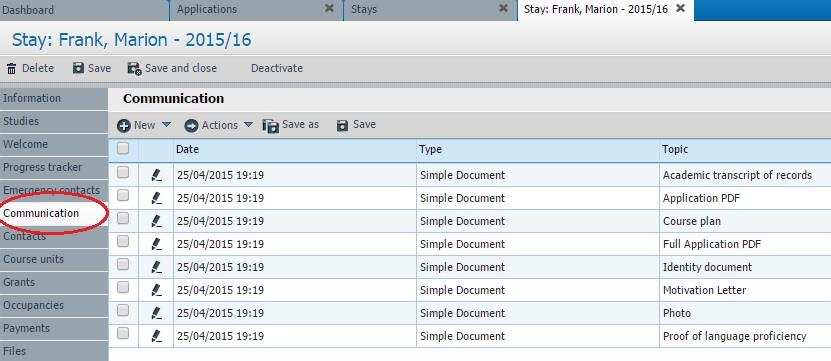831x361 pixels.
Task: Edit the Application PDF row with pencil icon
Action: click(x=156, y=198)
